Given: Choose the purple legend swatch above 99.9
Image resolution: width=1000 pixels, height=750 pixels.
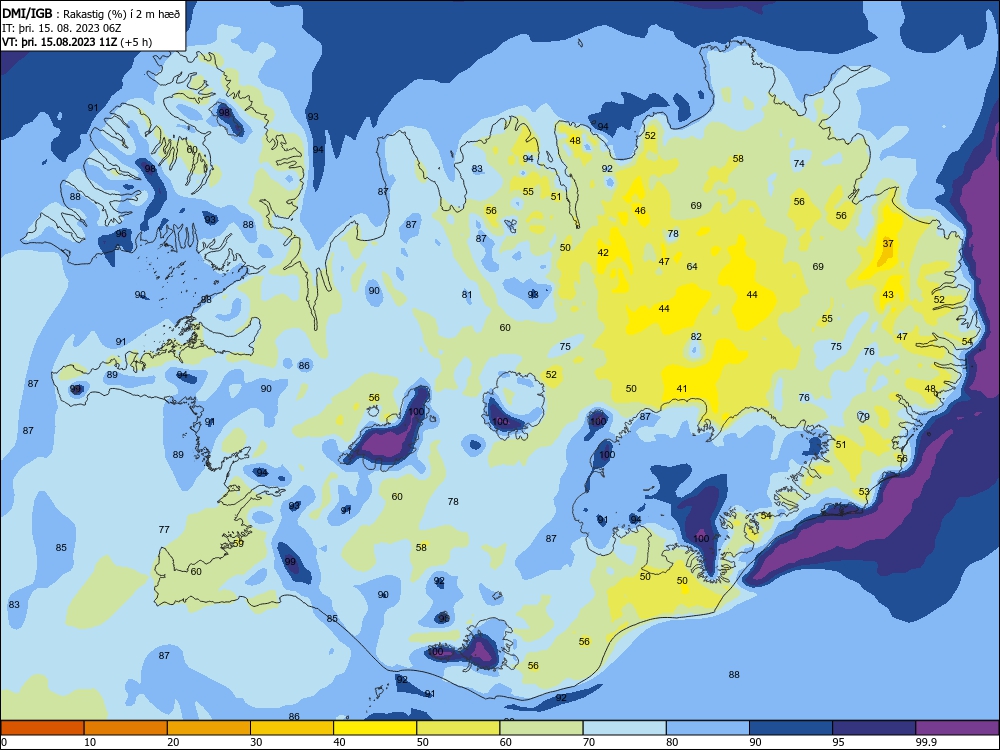Looking at the screenshot, I should coord(957,728).
